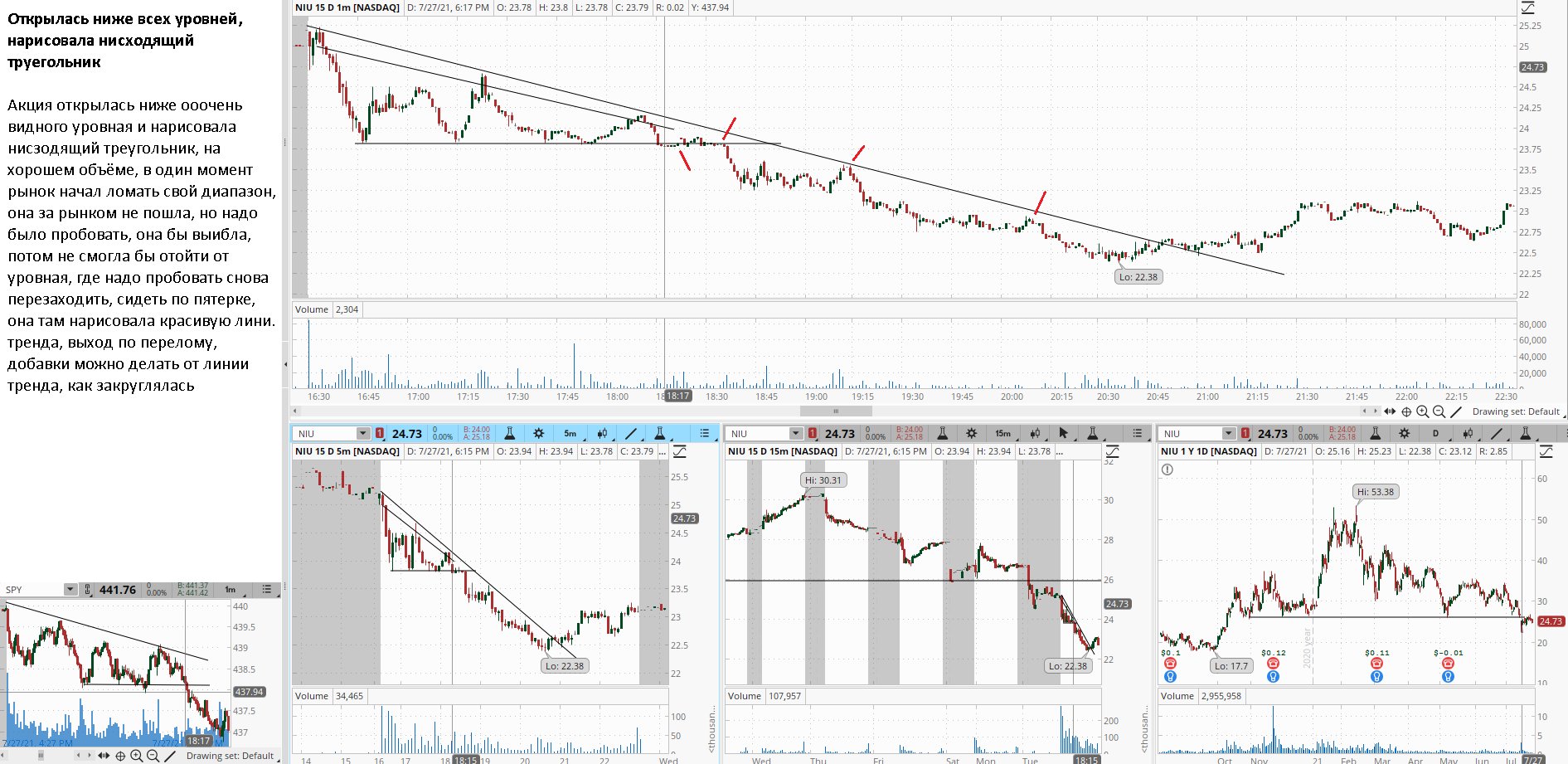The height and width of the screenshot is (764, 1568).
Task: Zoom in on main 1m chart
Action: tap(1423, 411)
